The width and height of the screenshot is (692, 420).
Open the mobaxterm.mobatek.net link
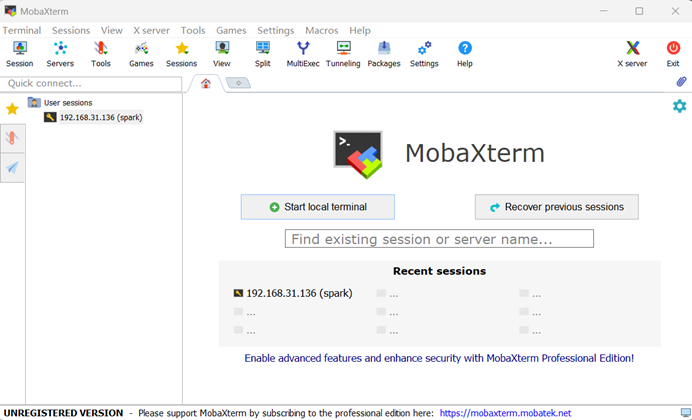pos(505,413)
